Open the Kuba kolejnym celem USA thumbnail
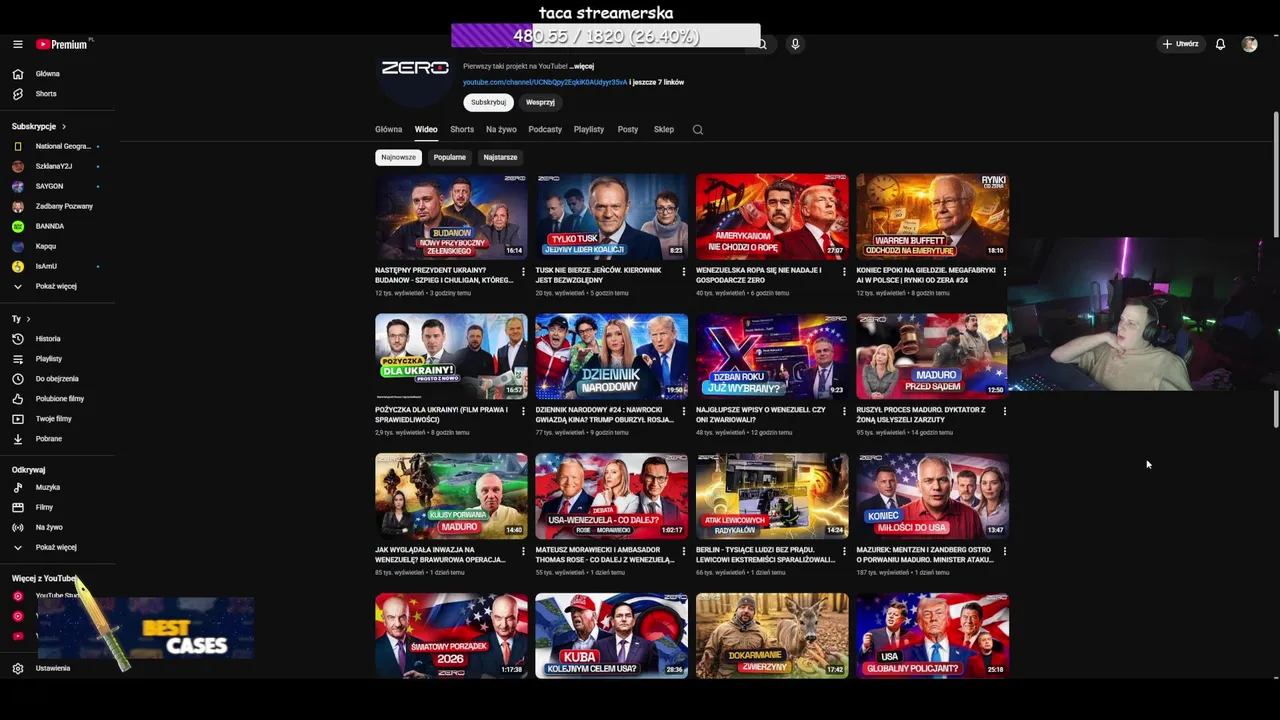The height and width of the screenshot is (720, 1280). tap(611, 636)
